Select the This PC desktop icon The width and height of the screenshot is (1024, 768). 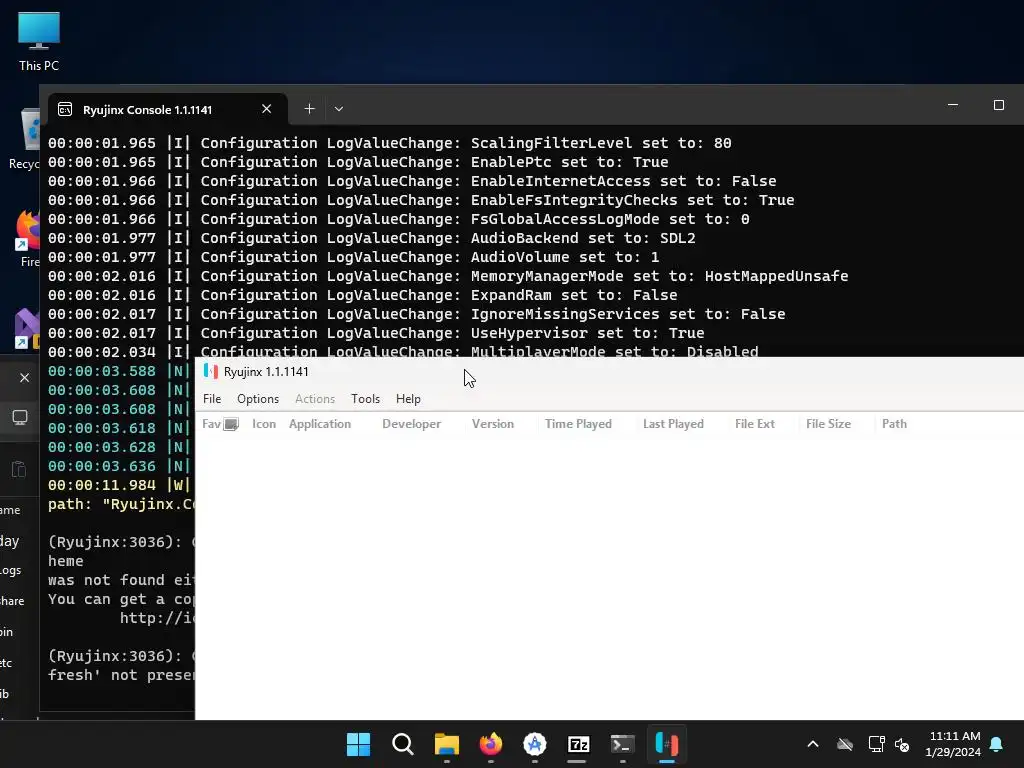[x=39, y=40]
